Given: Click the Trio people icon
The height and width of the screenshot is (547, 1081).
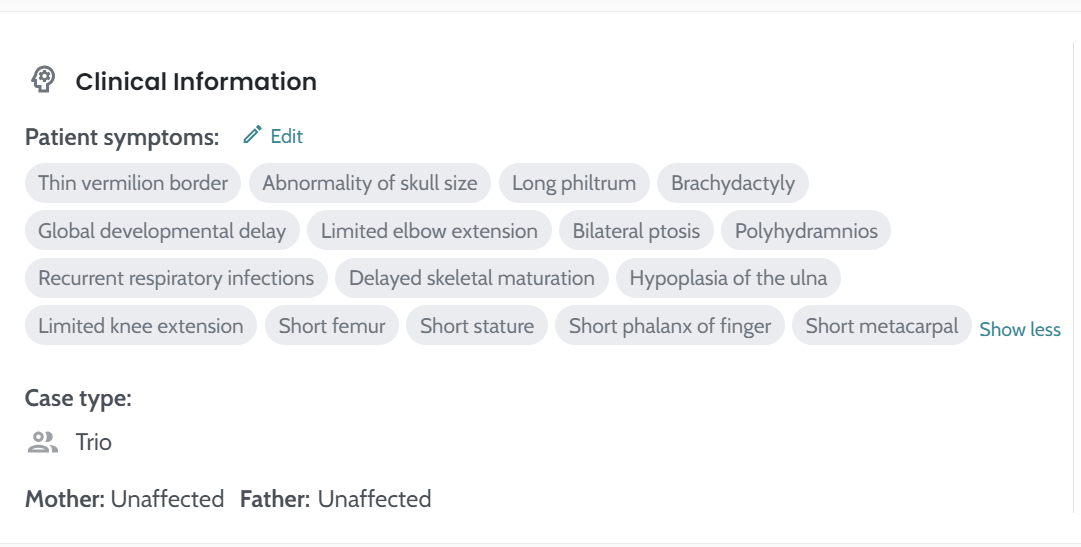Looking at the screenshot, I should click(43, 442).
